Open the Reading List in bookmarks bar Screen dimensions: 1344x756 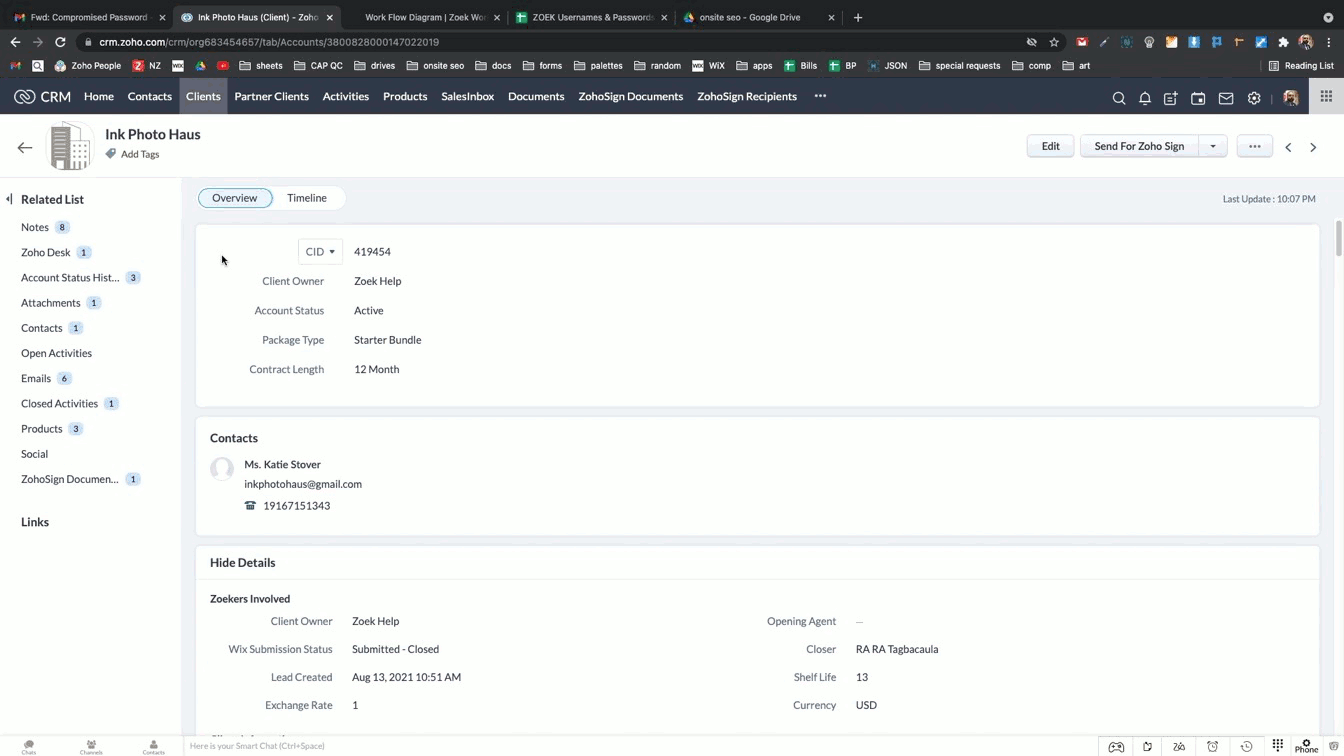[x=1301, y=66]
